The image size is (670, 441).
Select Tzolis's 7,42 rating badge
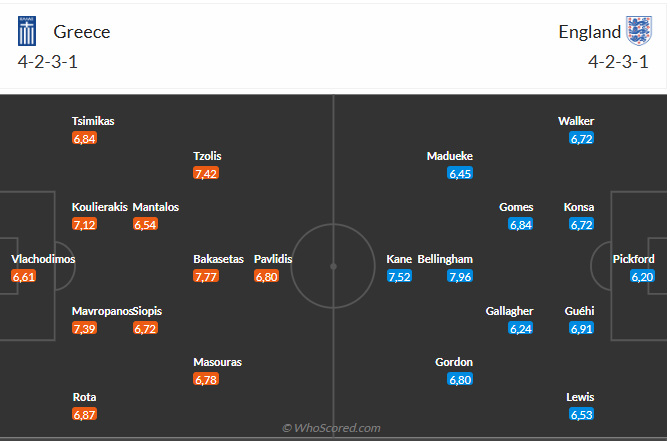[x=206, y=173]
